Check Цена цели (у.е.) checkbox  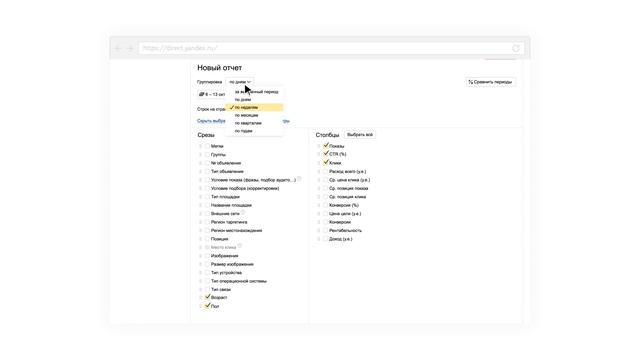coord(325,213)
